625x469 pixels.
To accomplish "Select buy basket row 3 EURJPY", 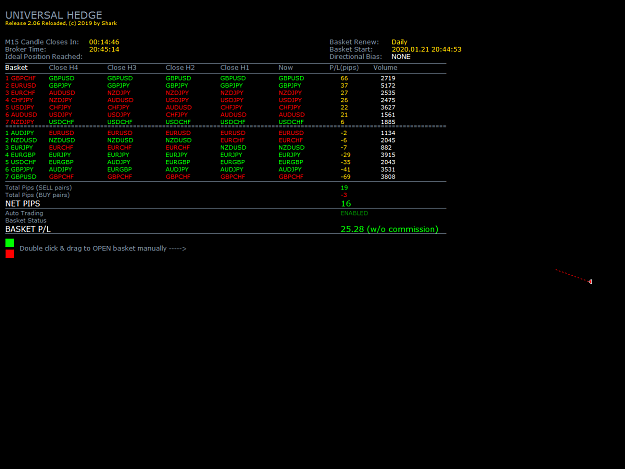I will 19,147.
